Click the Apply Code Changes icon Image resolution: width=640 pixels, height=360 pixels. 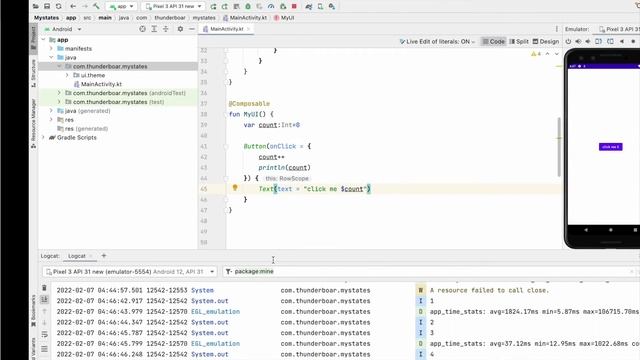236,7
